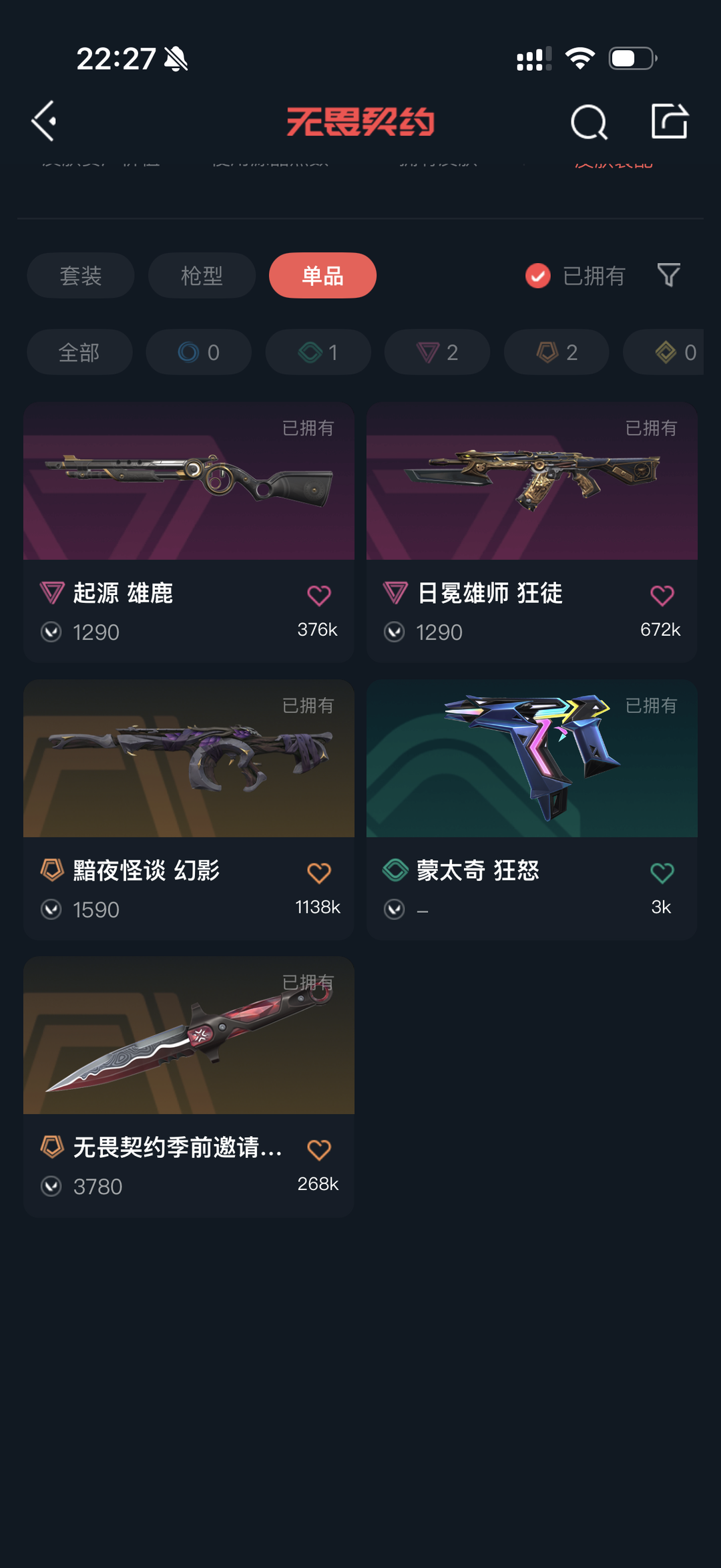This screenshot has height=1568, width=721.
Task: Tap the back arrow icon
Action: point(44,122)
